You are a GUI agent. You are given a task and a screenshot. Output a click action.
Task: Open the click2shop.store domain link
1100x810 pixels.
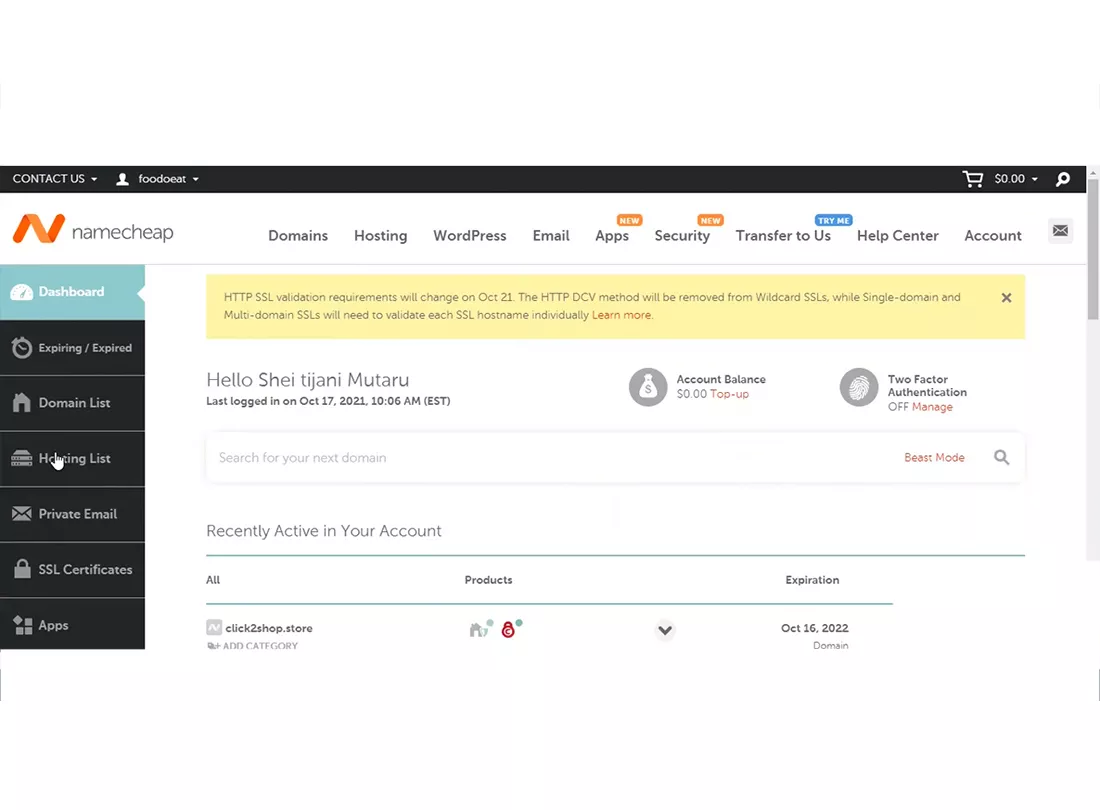269,628
